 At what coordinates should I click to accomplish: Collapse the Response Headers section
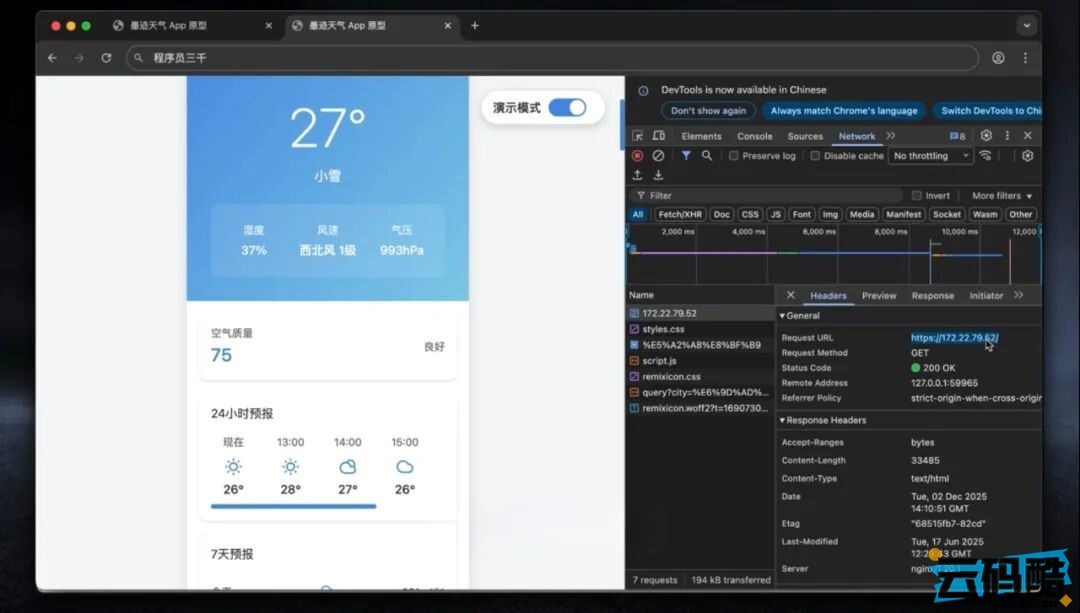coord(825,421)
